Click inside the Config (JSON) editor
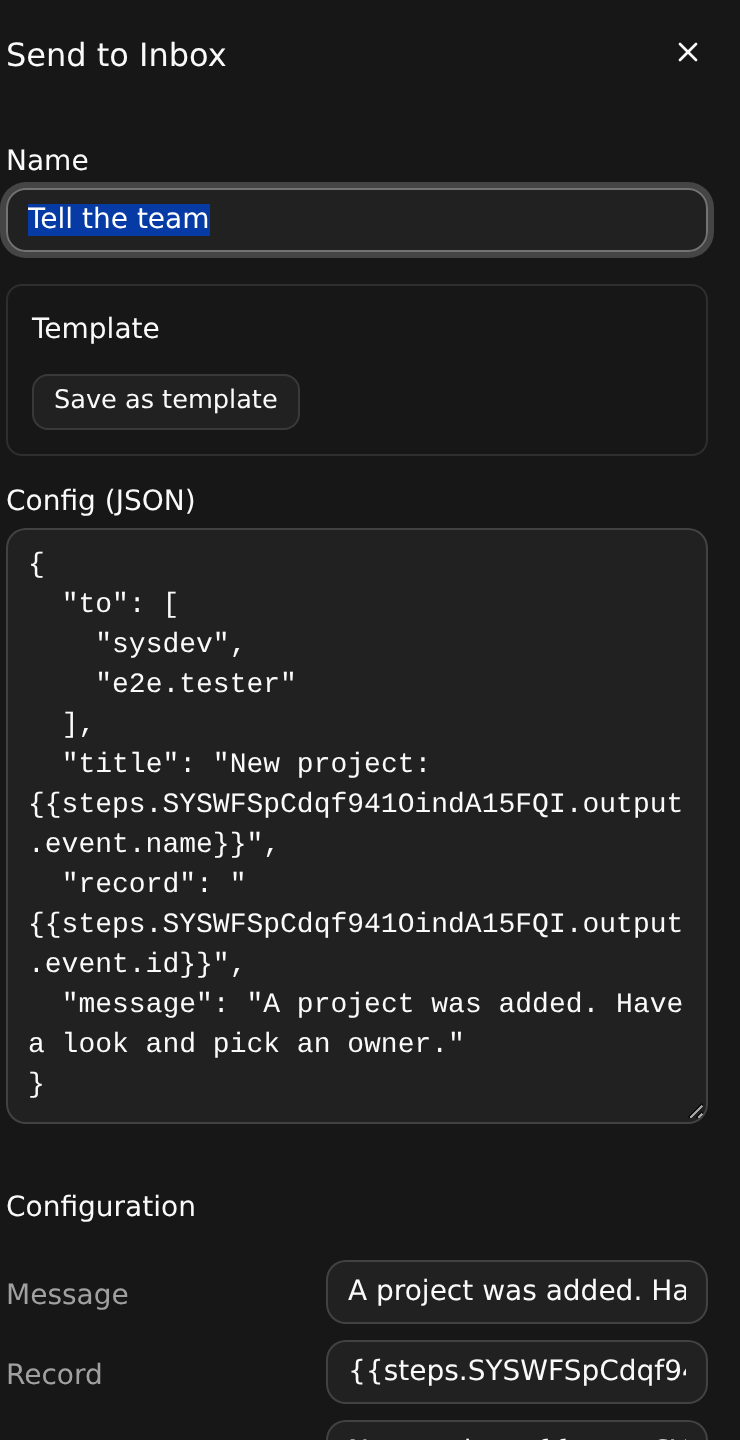This screenshot has width=740, height=1440. coord(357,826)
